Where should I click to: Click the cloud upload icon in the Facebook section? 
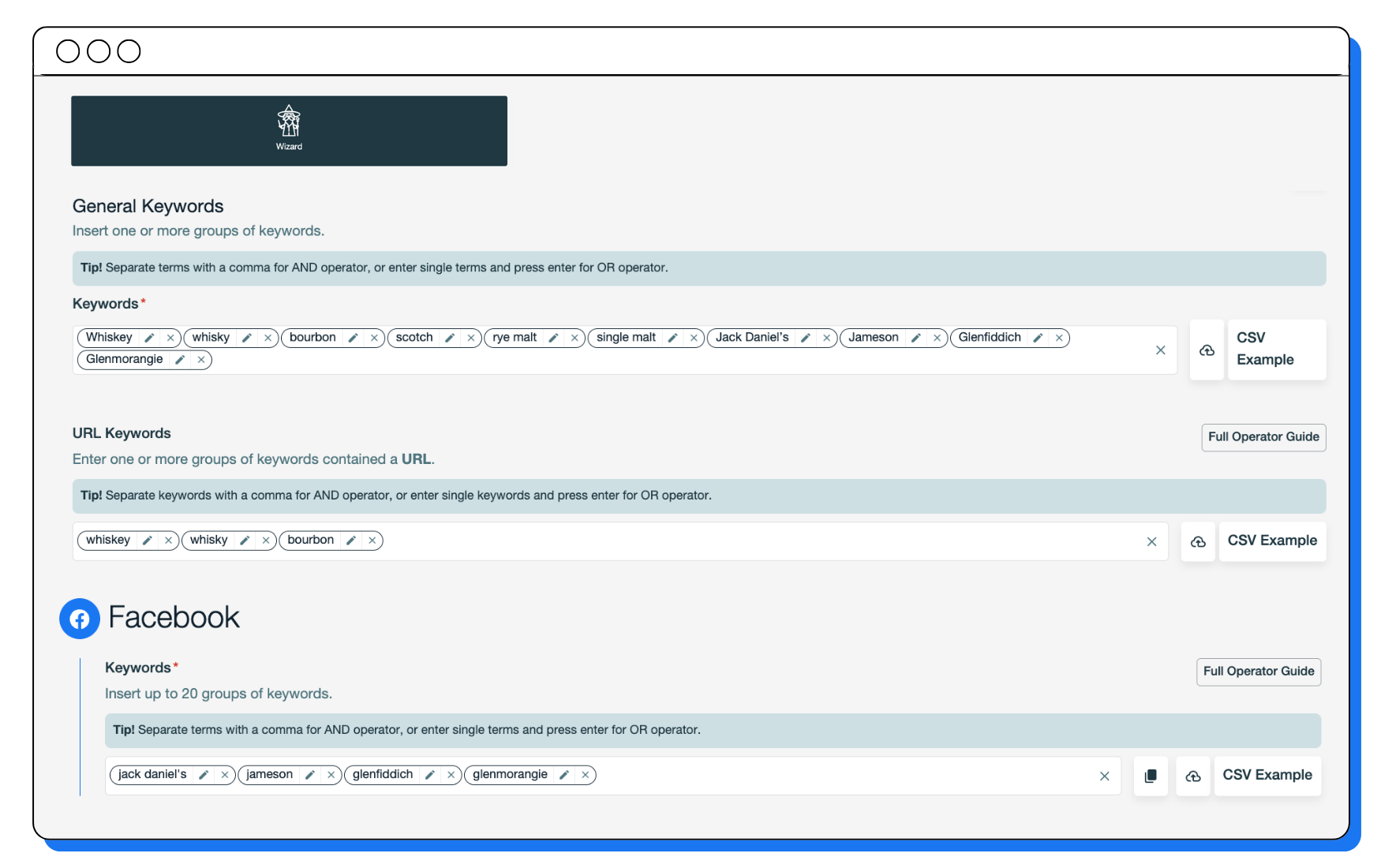1192,776
